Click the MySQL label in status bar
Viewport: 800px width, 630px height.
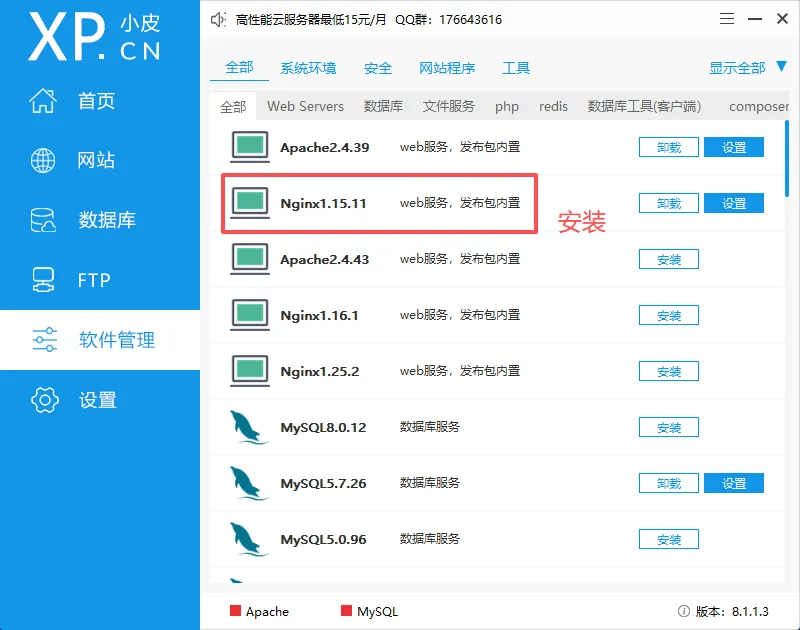point(378,611)
